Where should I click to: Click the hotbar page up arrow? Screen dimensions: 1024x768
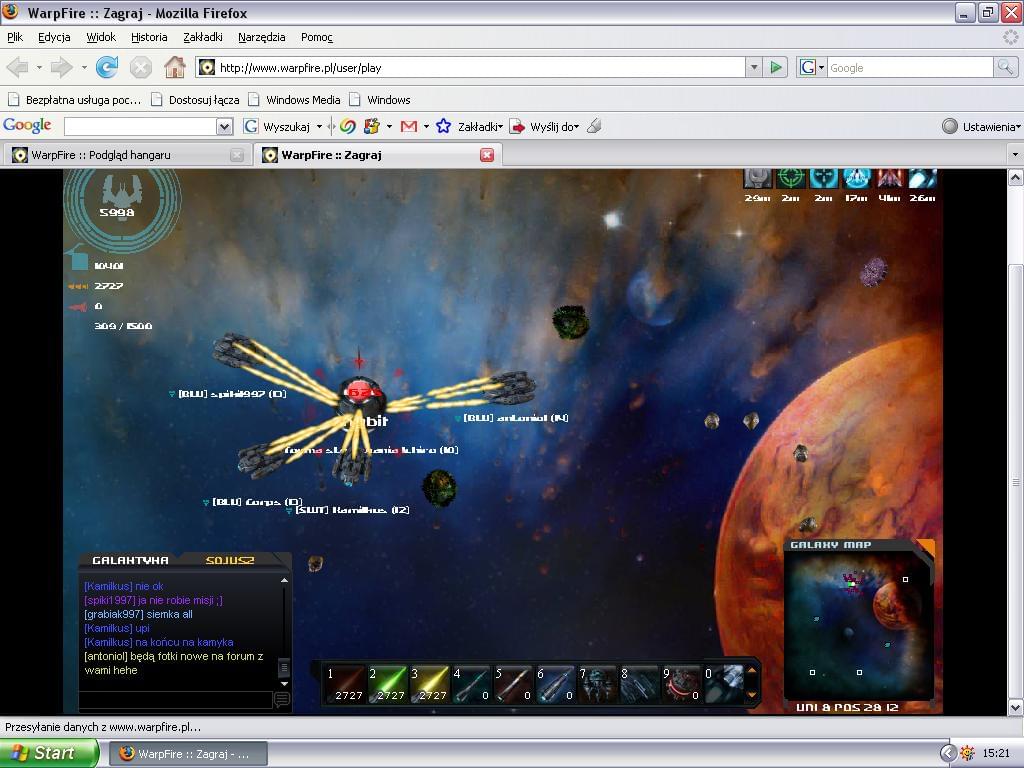[x=752, y=670]
